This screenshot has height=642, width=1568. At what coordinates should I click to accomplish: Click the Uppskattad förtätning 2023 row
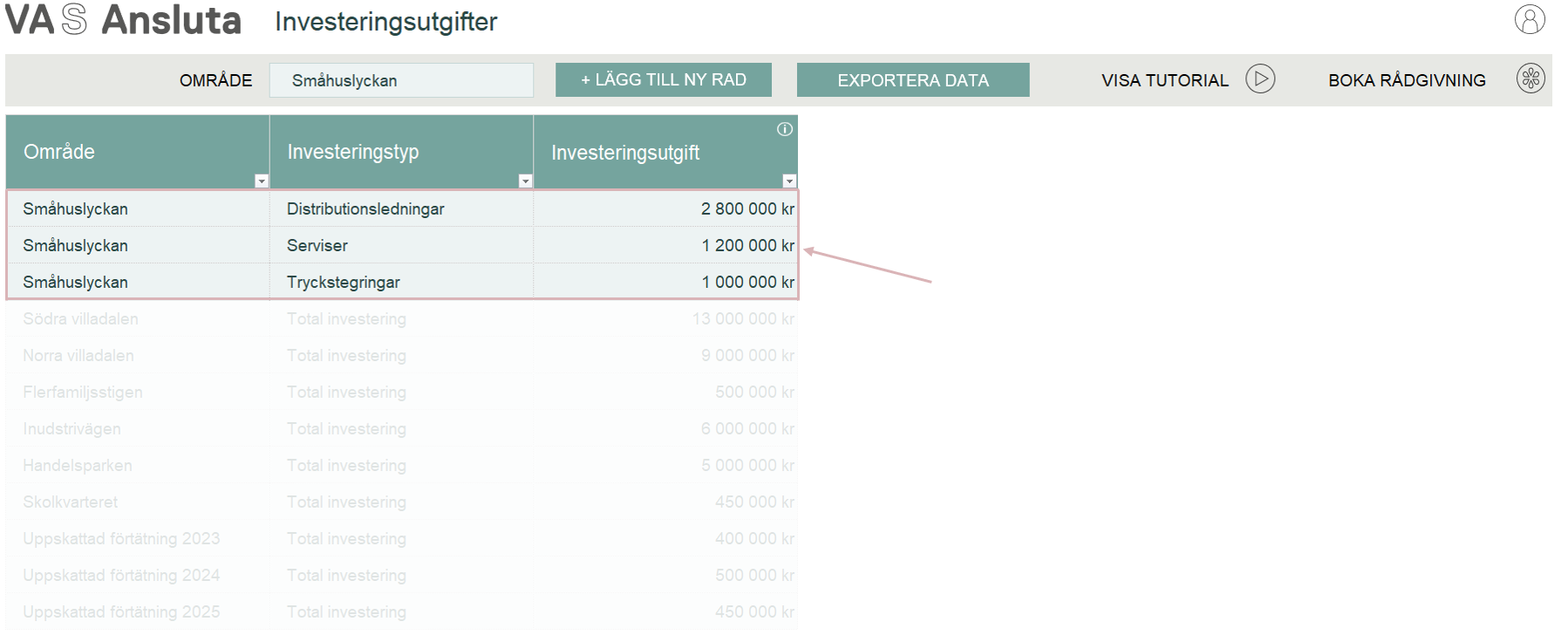point(402,538)
